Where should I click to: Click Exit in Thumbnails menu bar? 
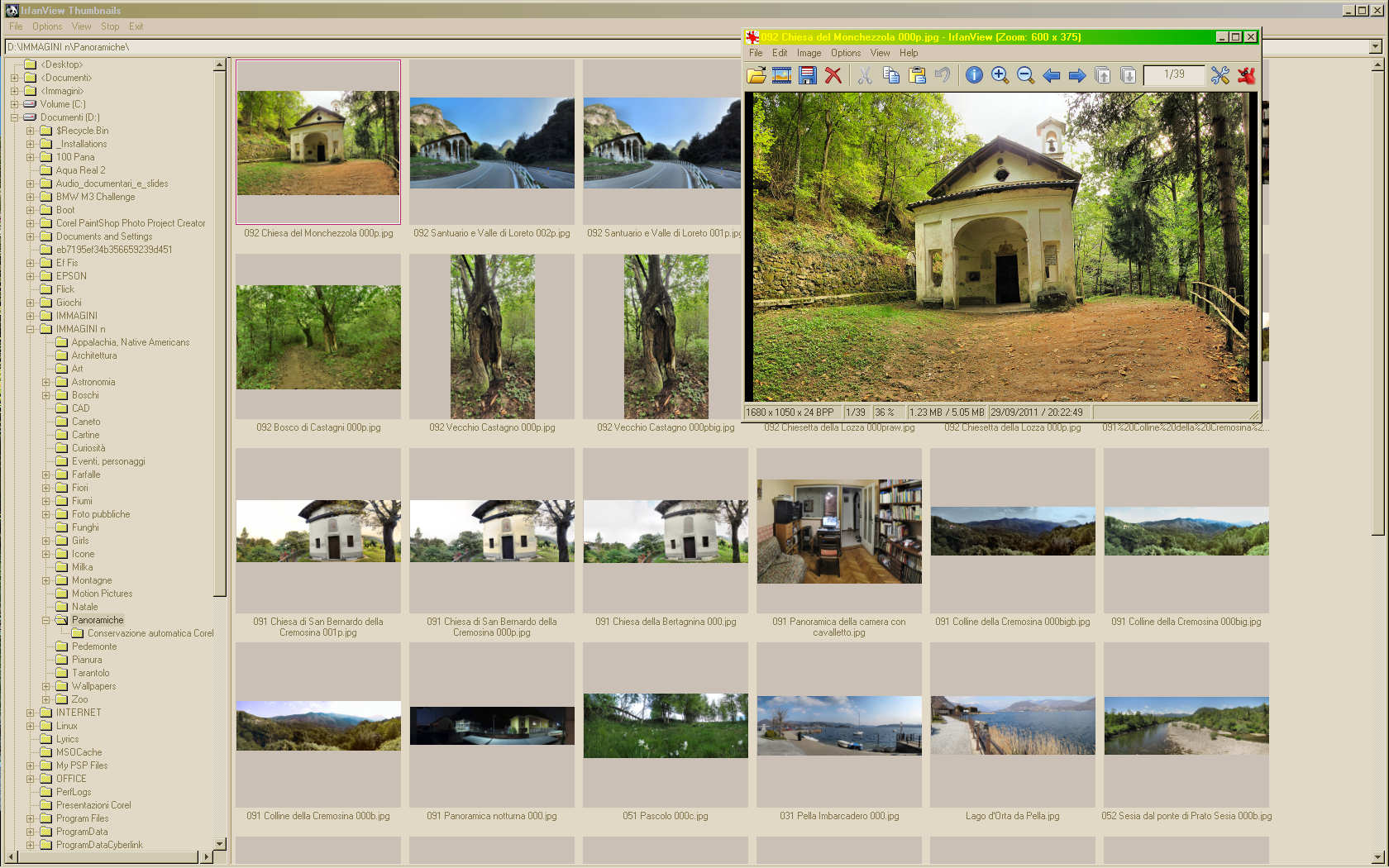(136, 26)
